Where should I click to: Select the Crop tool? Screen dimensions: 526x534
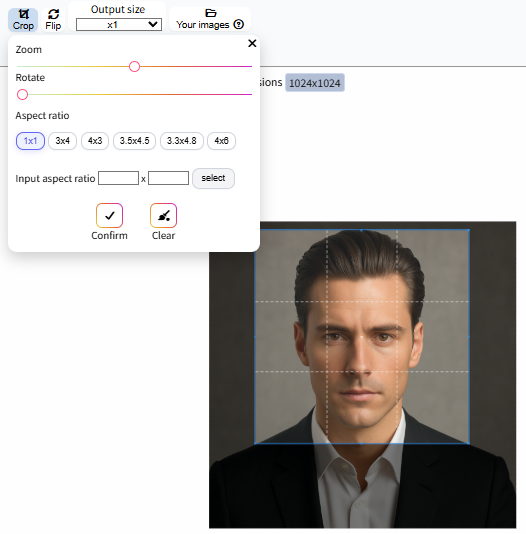(x=23, y=20)
